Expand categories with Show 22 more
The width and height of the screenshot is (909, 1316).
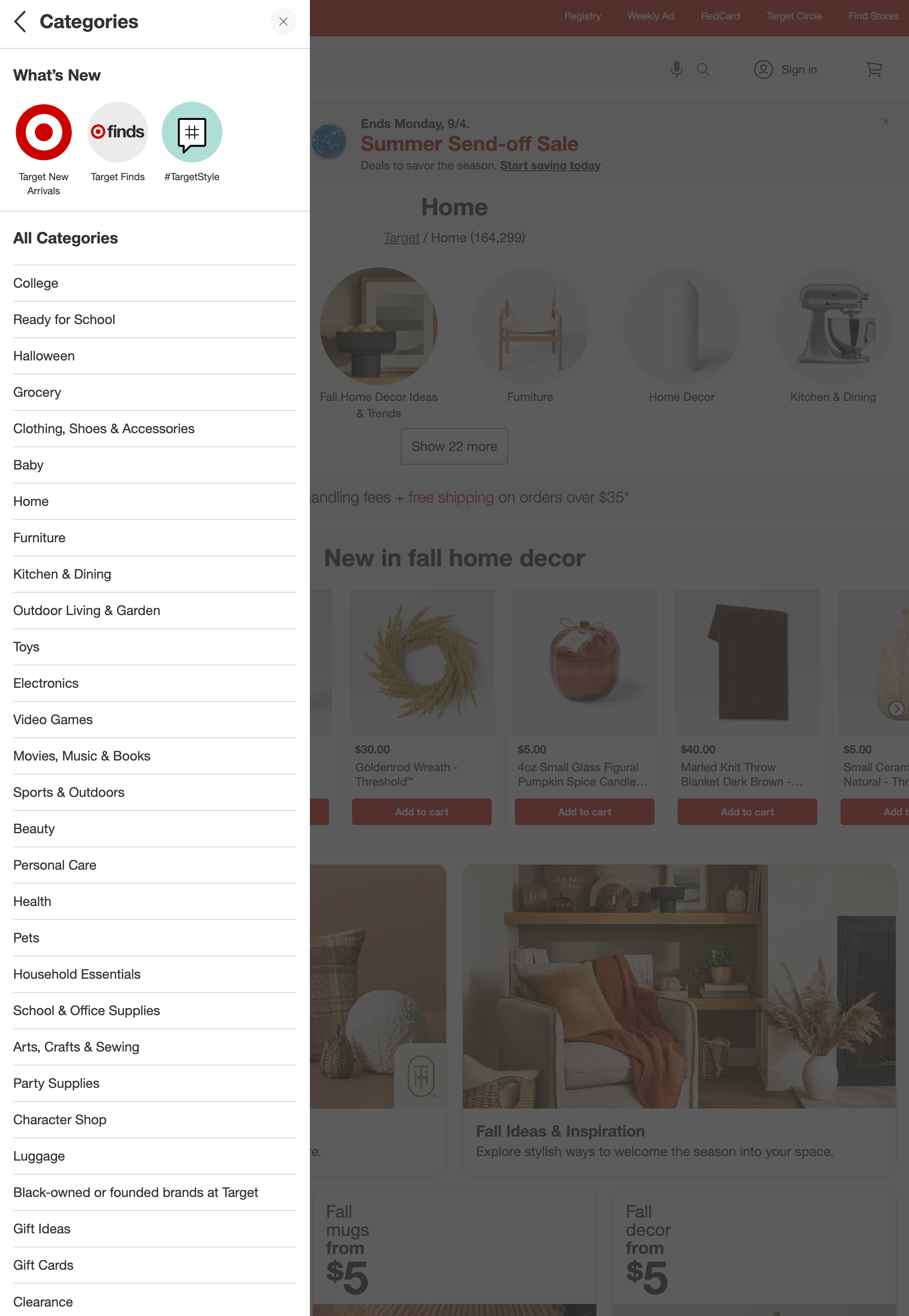pyautogui.click(x=454, y=446)
